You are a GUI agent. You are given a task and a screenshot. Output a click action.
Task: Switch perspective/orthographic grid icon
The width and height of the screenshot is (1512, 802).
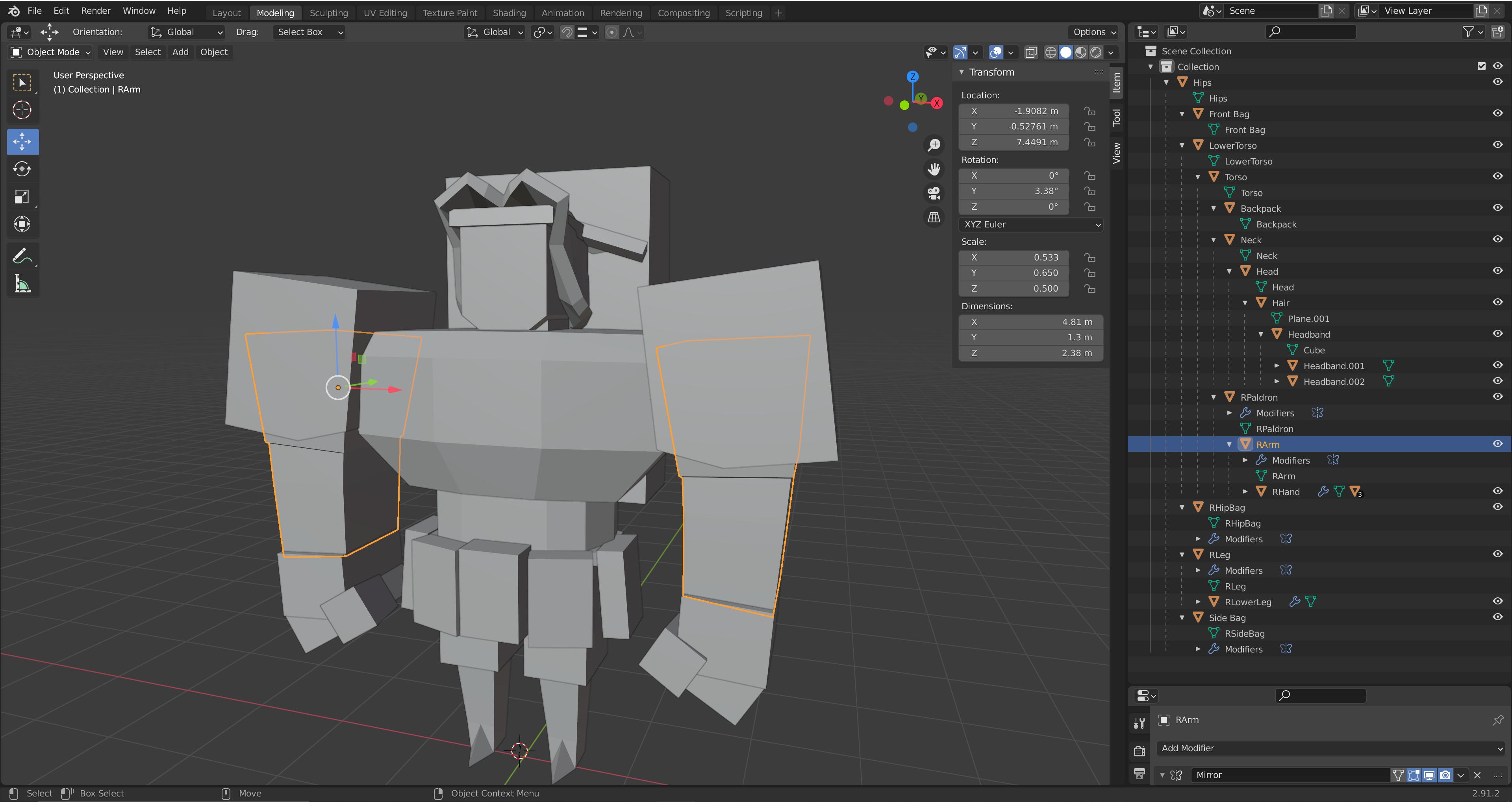point(933,217)
